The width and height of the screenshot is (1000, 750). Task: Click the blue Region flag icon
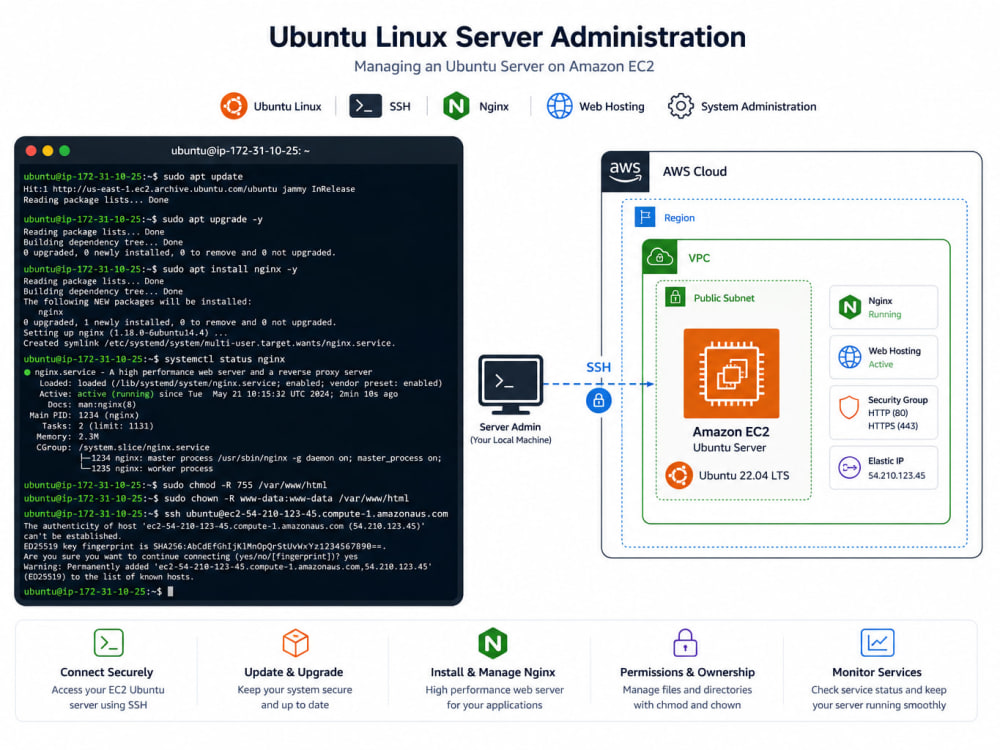point(645,217)
